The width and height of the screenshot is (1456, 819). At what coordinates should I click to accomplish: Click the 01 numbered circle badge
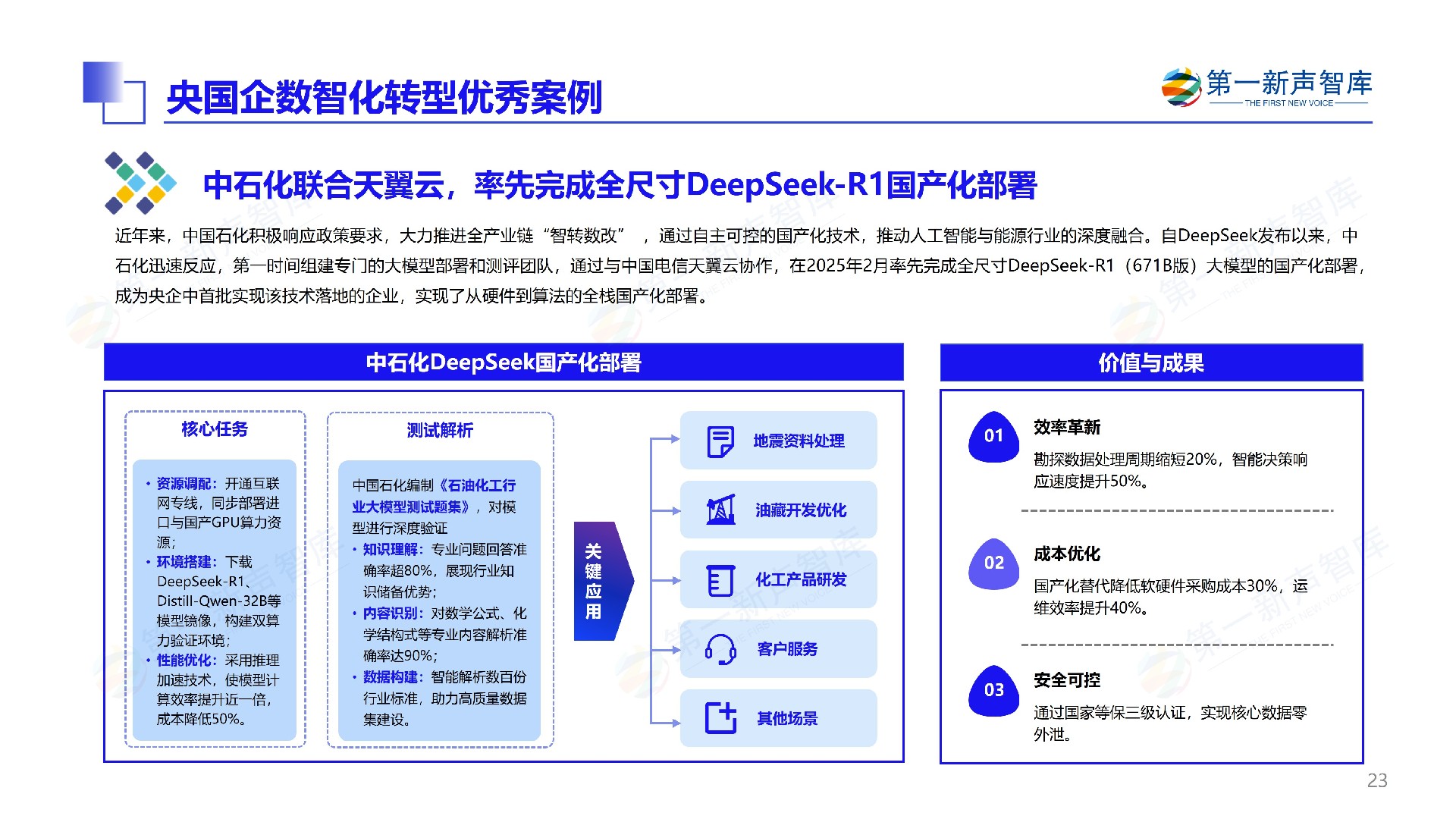click(993, 436)
